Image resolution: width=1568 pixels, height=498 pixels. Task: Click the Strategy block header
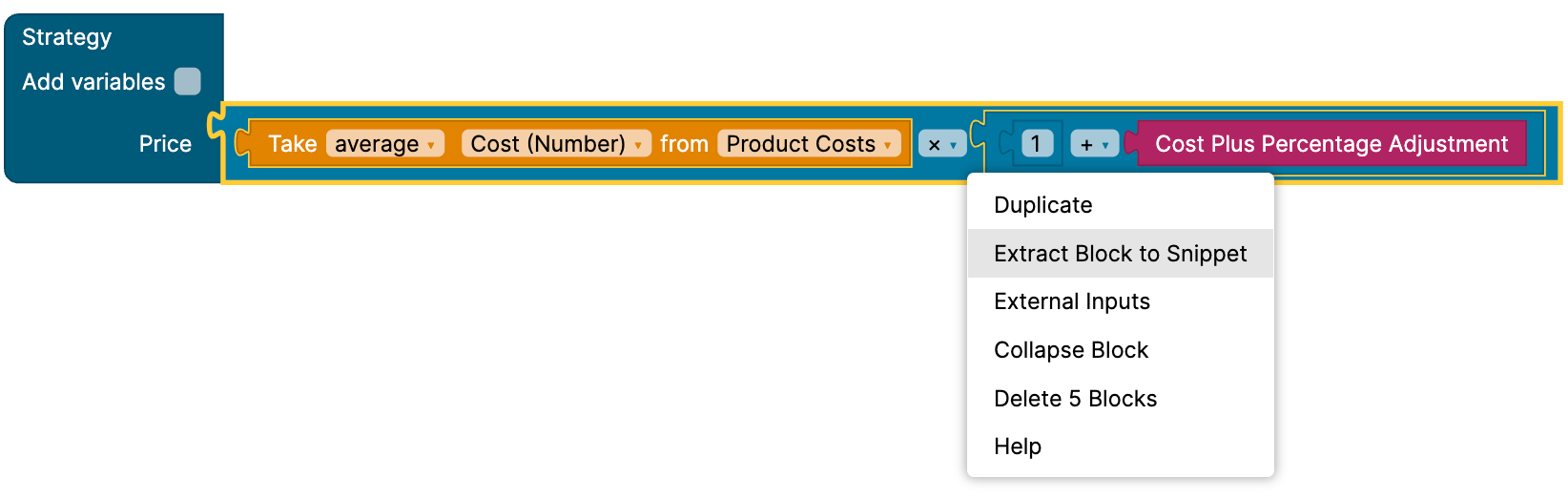tap(67, 37)
